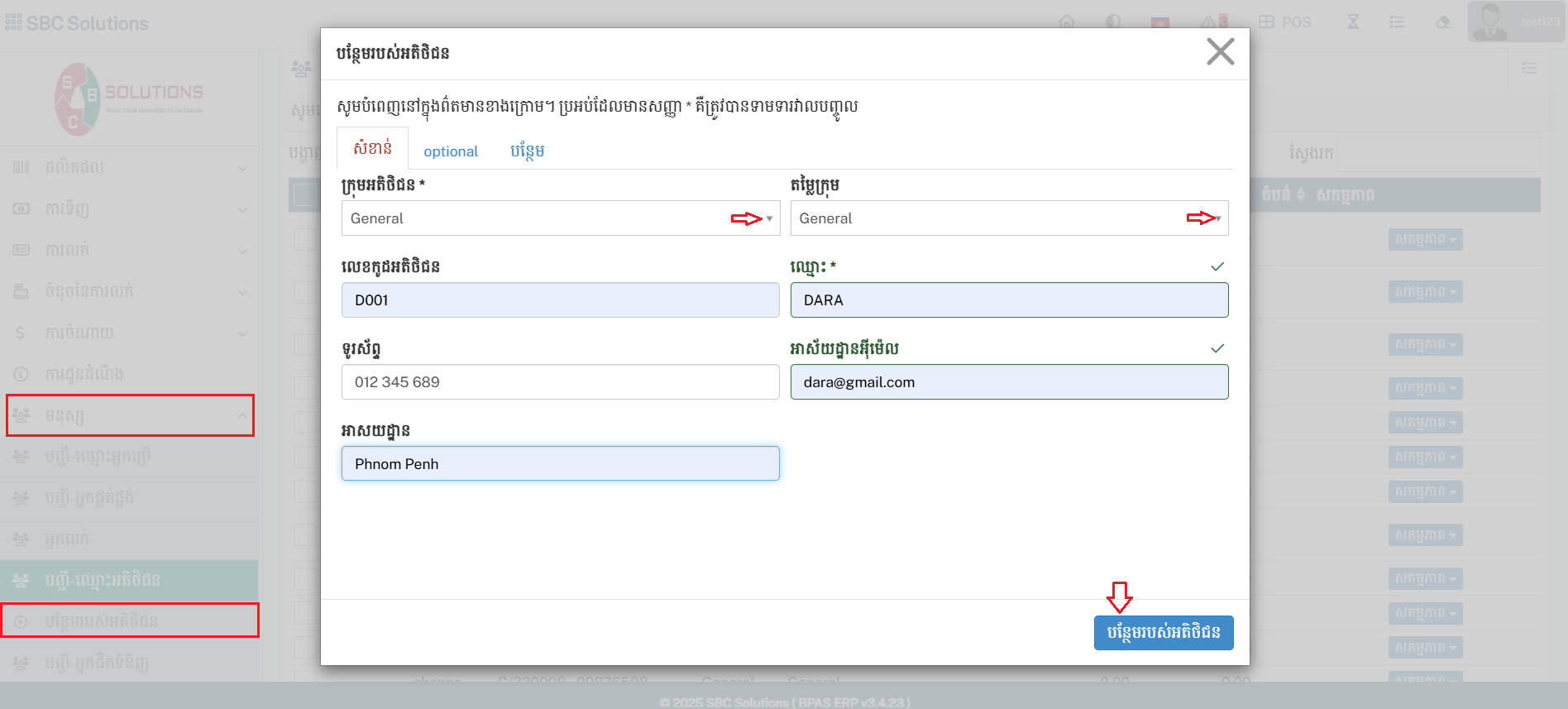Close the add customer dialog with X
The height and width of the screenshot is (709, 1568).
1220,51
